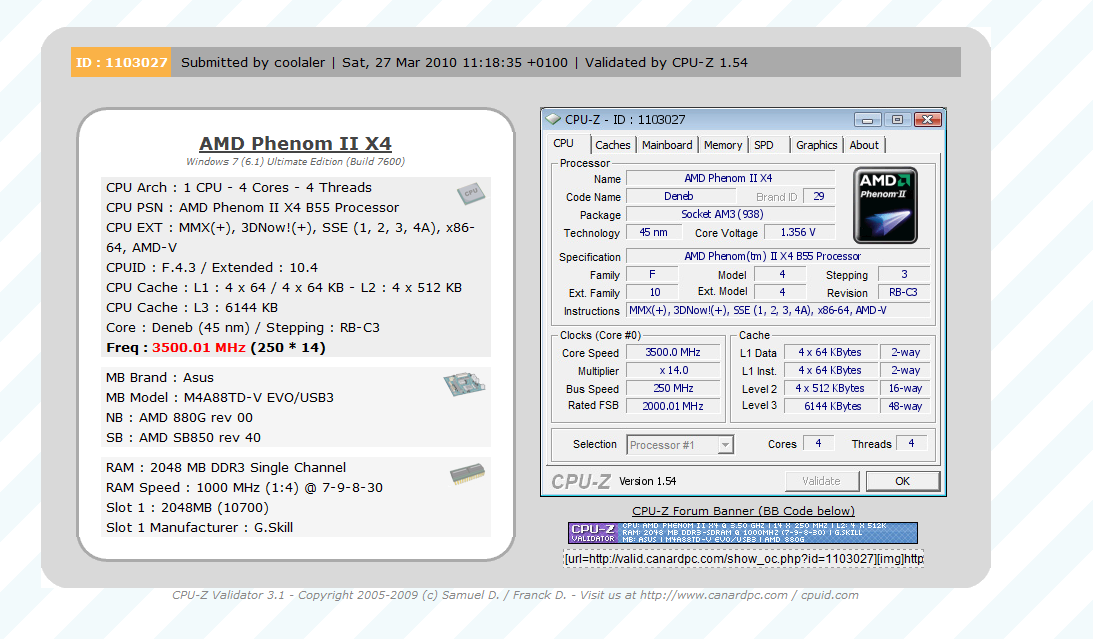Viewport: 1093px width, 639px height.
Task: Click the Name field AMD Phenom II X4 in CPU-Z
Action: (730, 178)
